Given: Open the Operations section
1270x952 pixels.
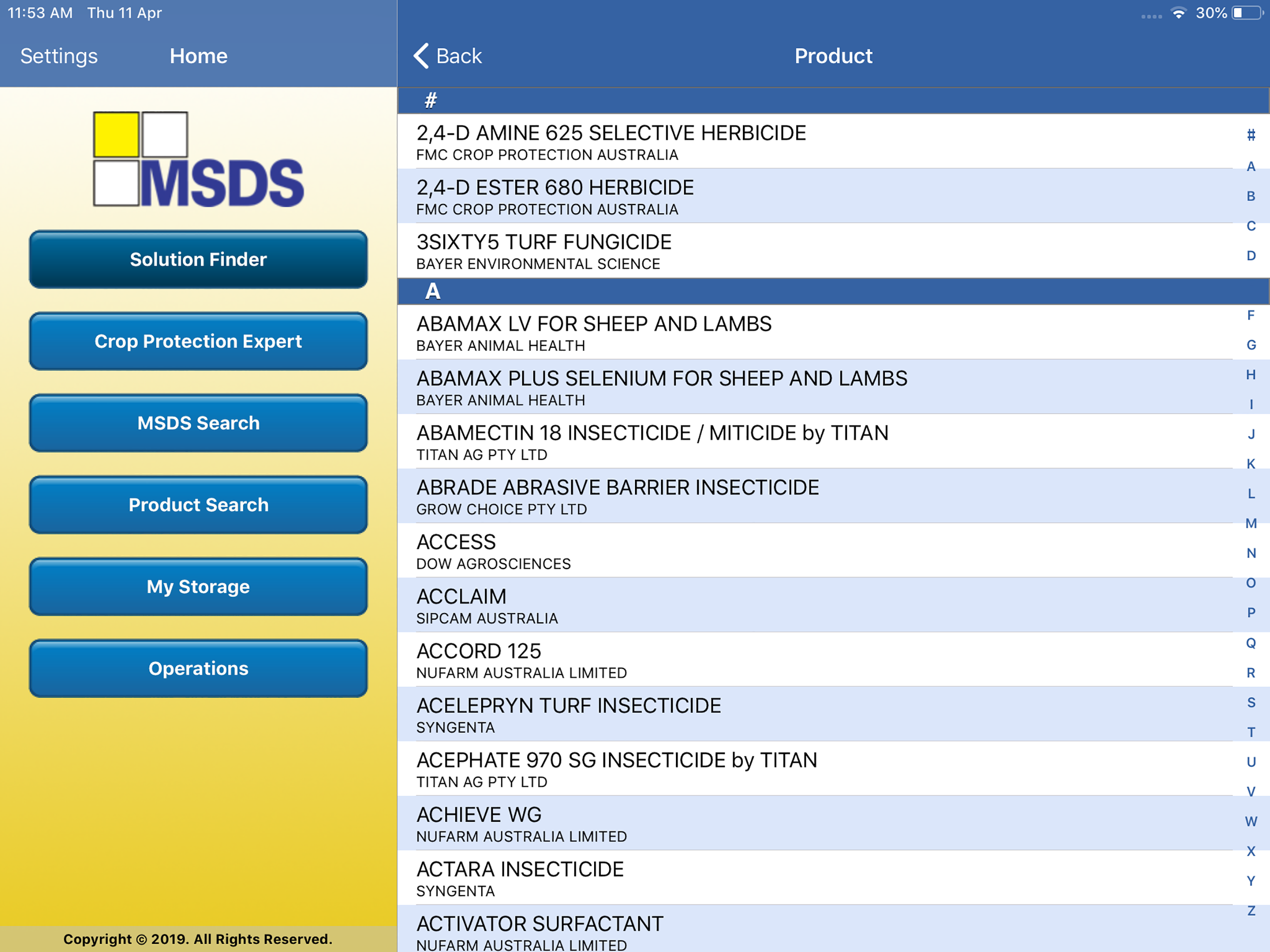Looking at the screenshot, I should point(198,668).
